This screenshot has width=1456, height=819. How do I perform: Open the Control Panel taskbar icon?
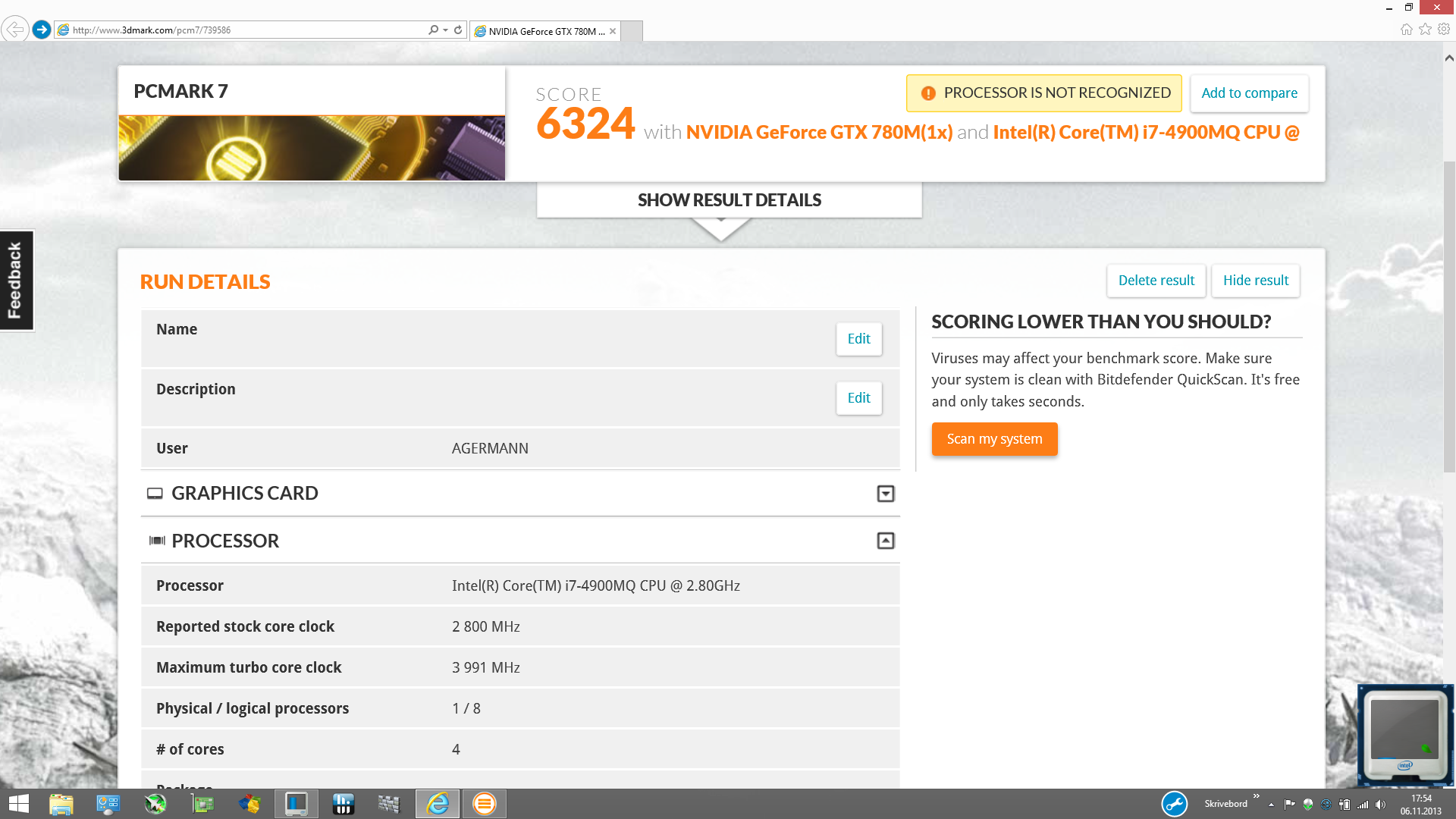[108, 804]
